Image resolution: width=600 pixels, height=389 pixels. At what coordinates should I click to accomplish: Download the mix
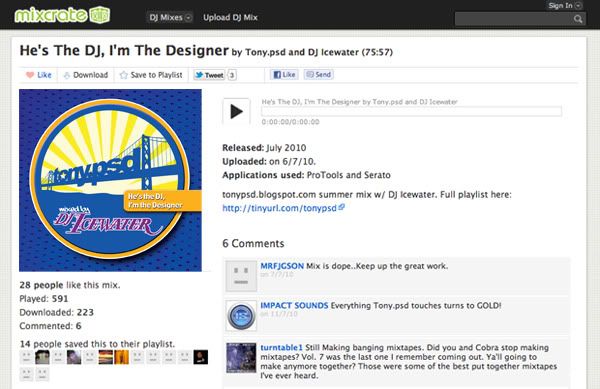coord(86,75)
